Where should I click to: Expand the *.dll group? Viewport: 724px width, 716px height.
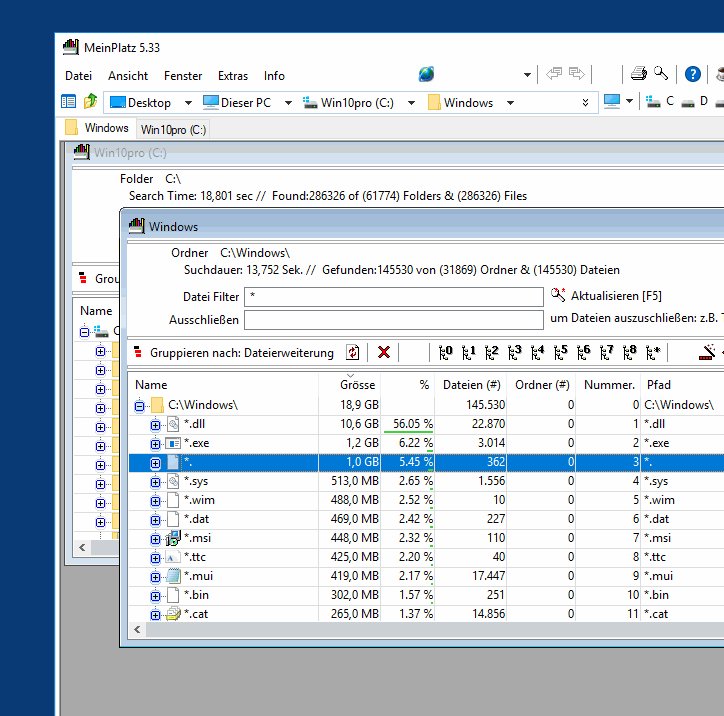point(156,425)
